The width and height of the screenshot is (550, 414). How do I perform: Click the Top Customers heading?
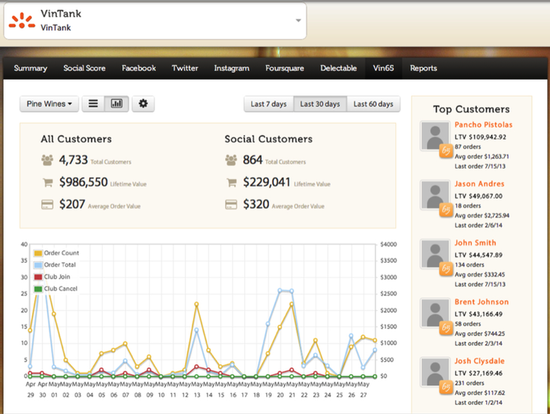pos(471,109)
